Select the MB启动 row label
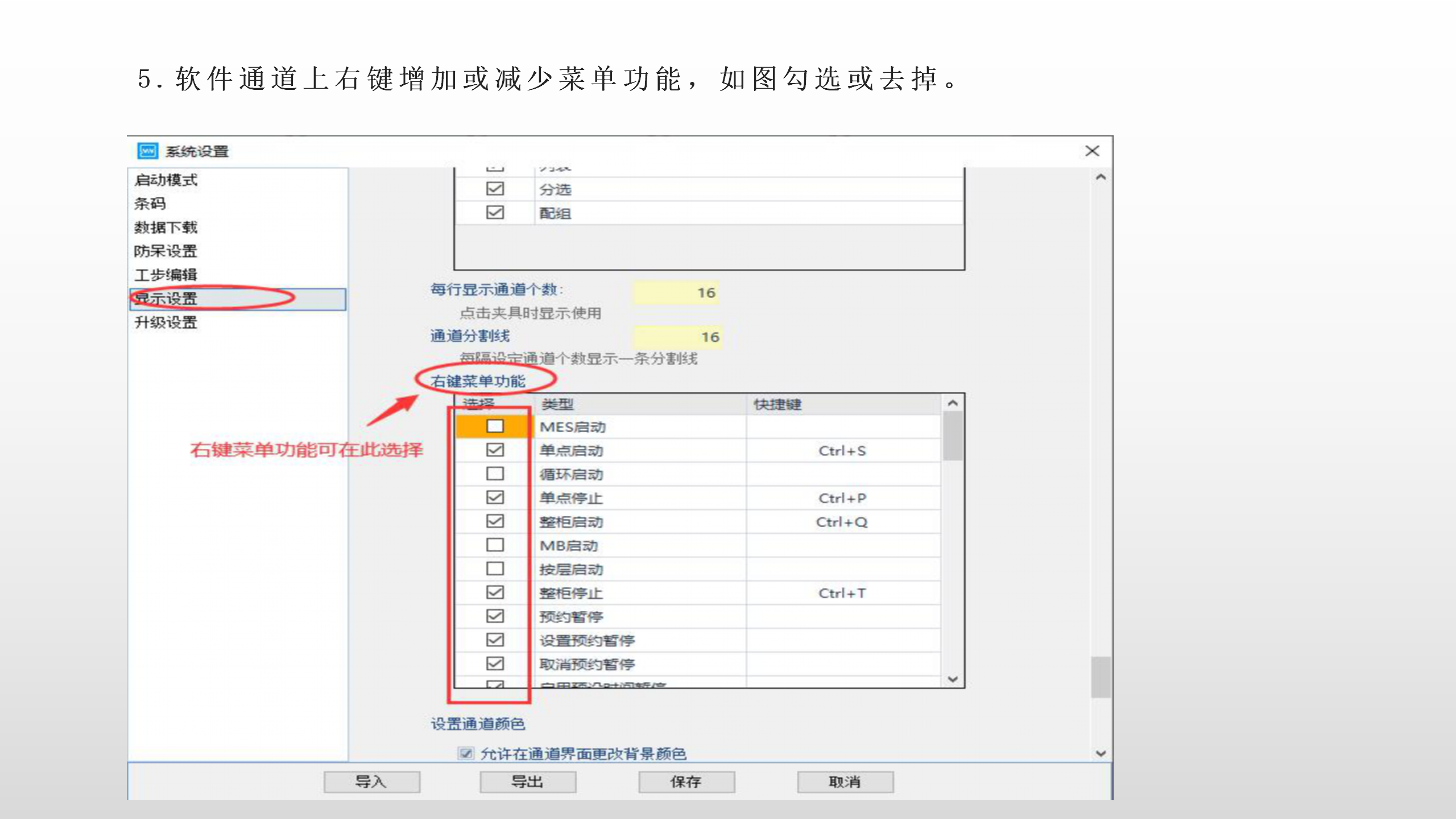 (569, 546)
